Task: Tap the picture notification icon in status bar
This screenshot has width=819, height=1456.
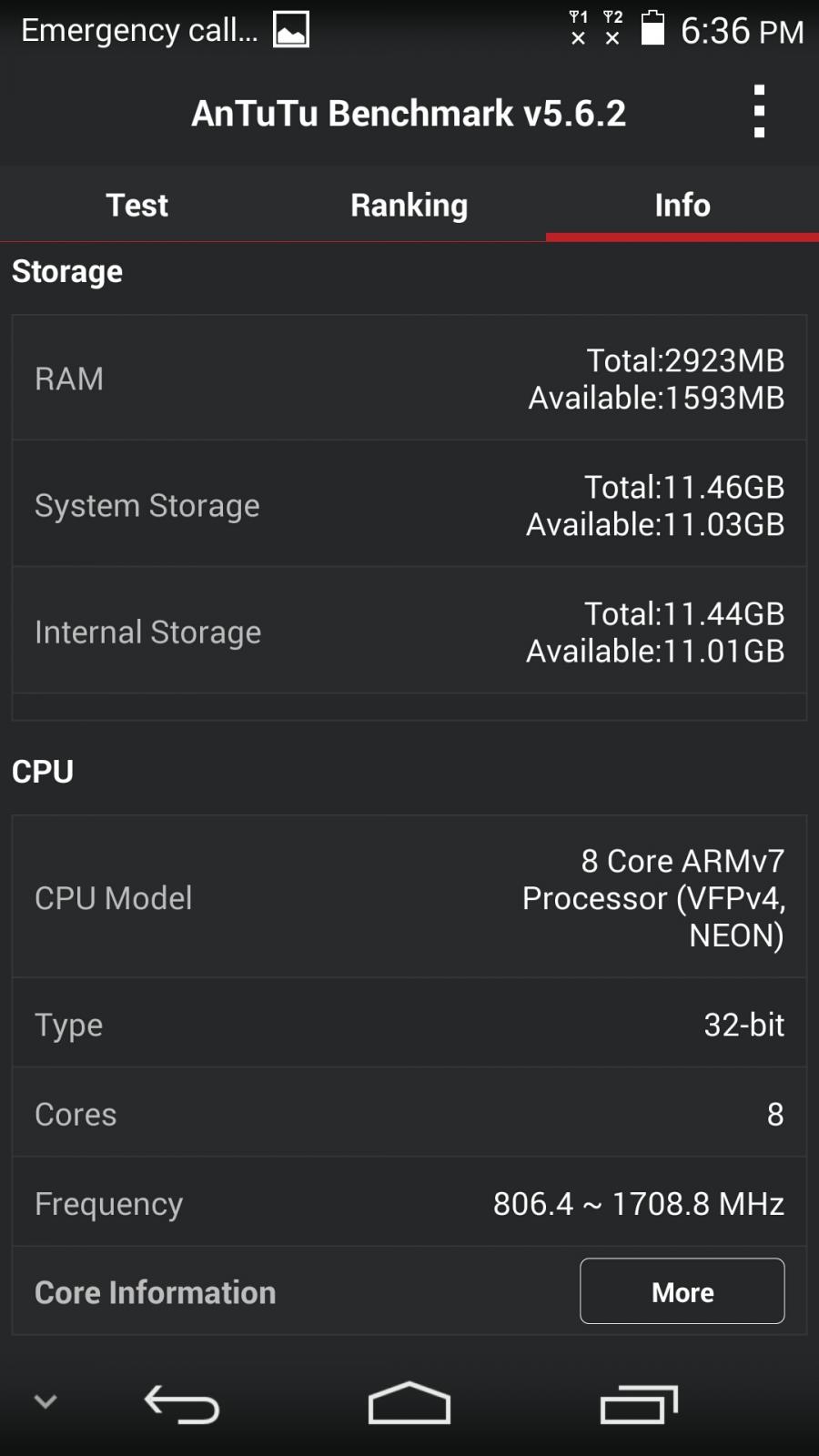Action: 291,29
